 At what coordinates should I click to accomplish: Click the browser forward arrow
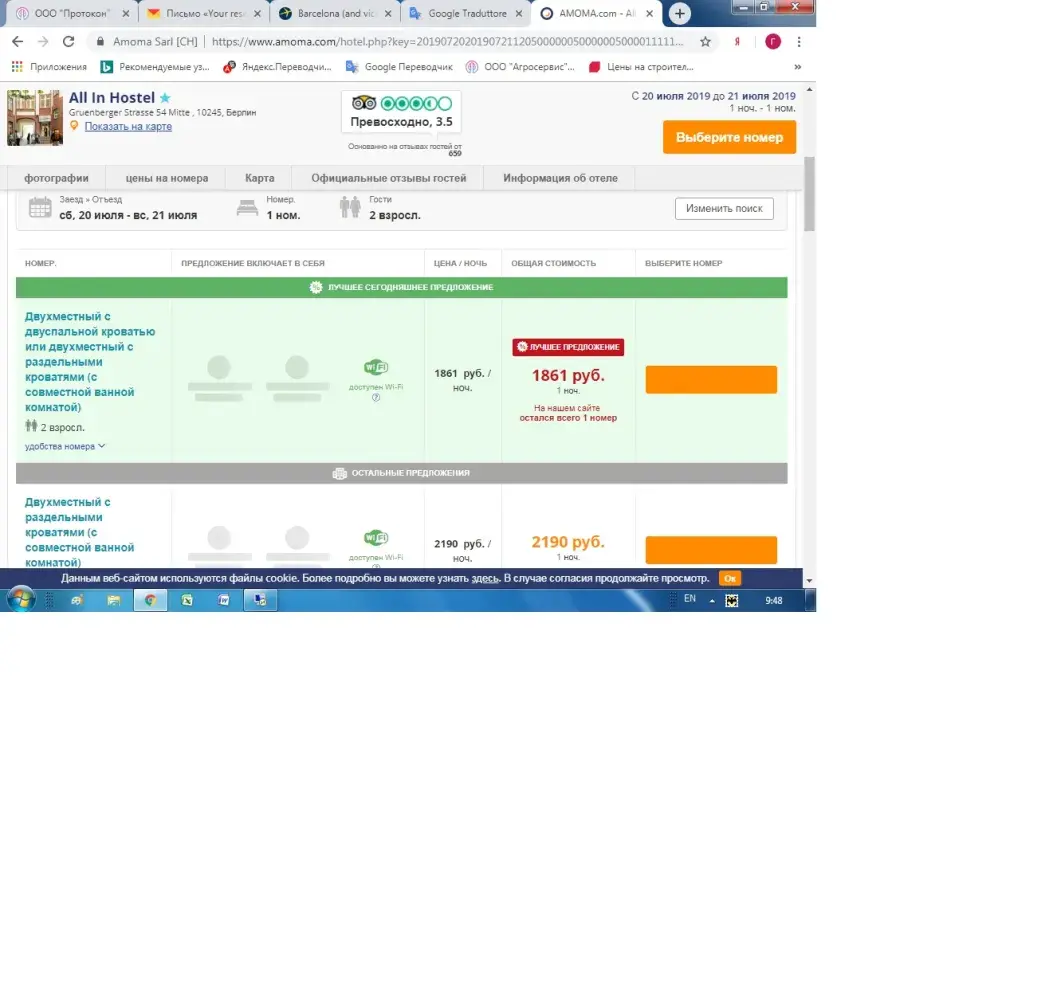click(x=43, y=42)
